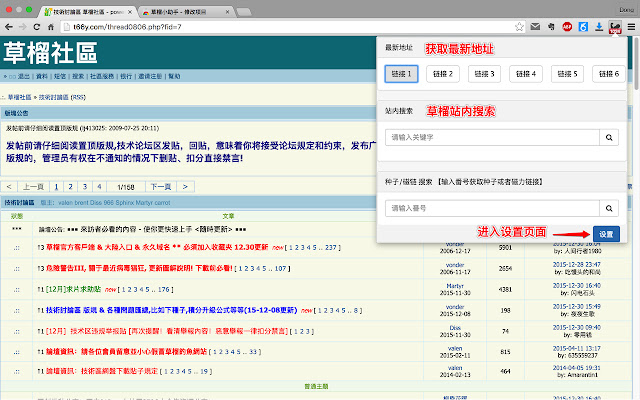
Task: Click the torrent/magnet search magnifier button
Action: tap(607, 207)
